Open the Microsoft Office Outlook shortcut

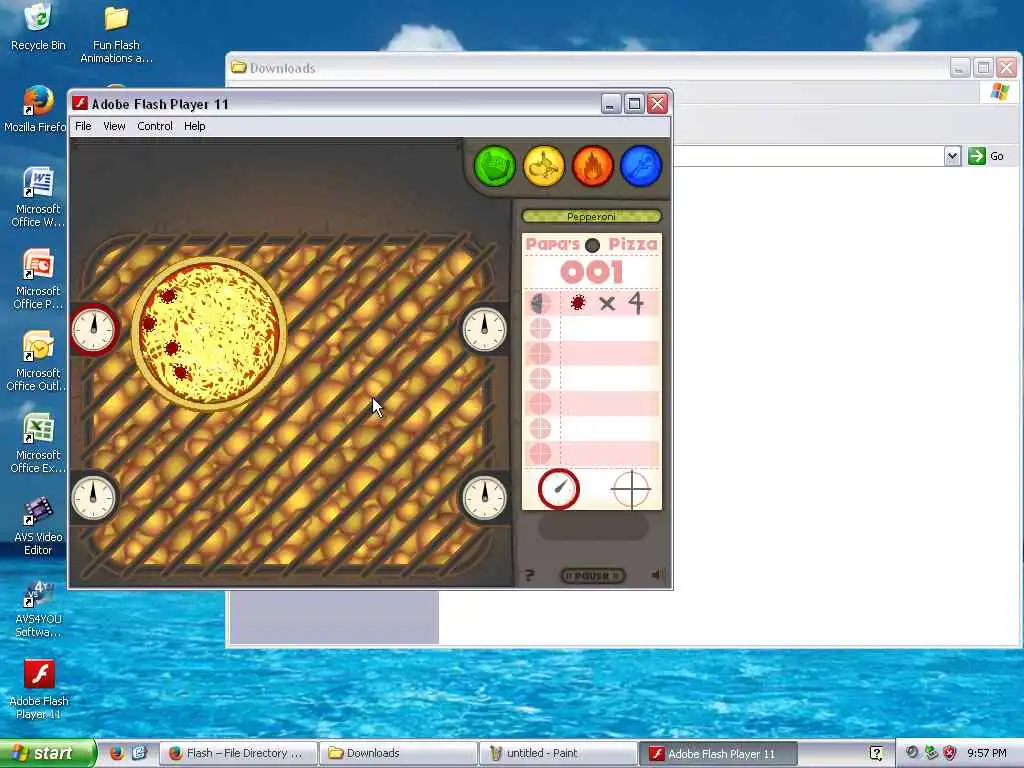37,361
